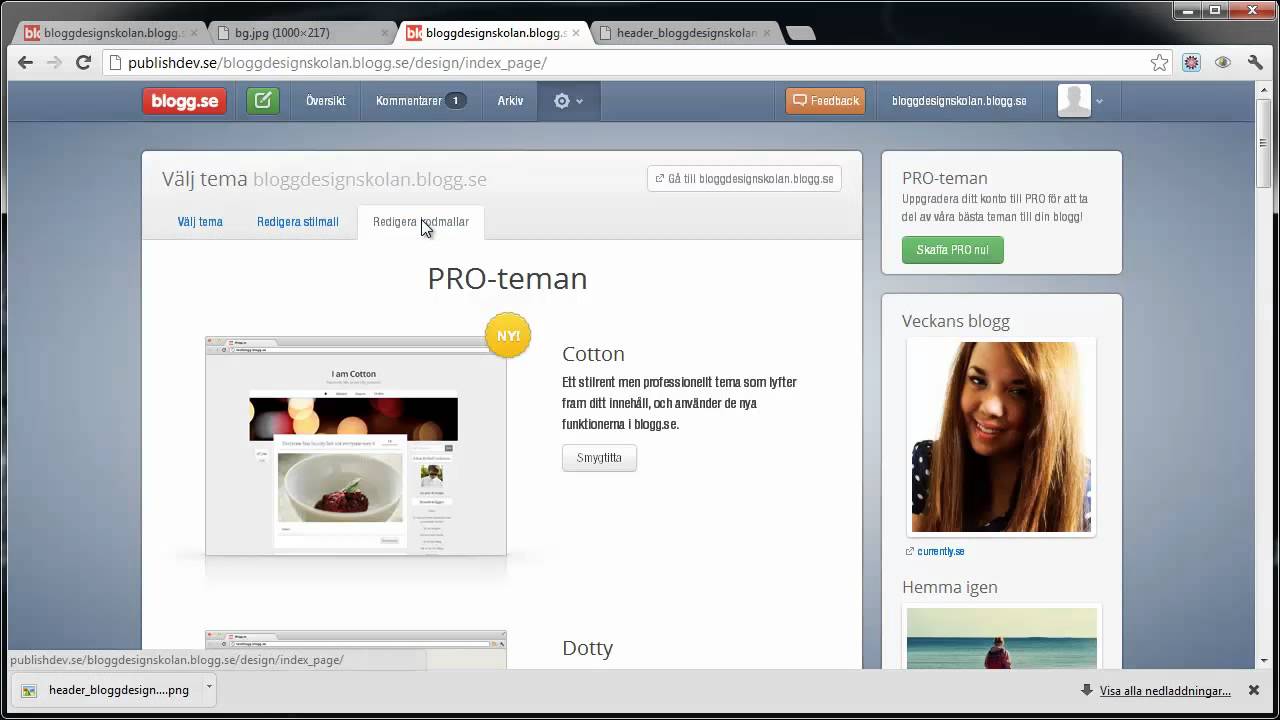The image size is (1280, 720).
Task: Open the currently.se link
Action: [x=940, y=551]
